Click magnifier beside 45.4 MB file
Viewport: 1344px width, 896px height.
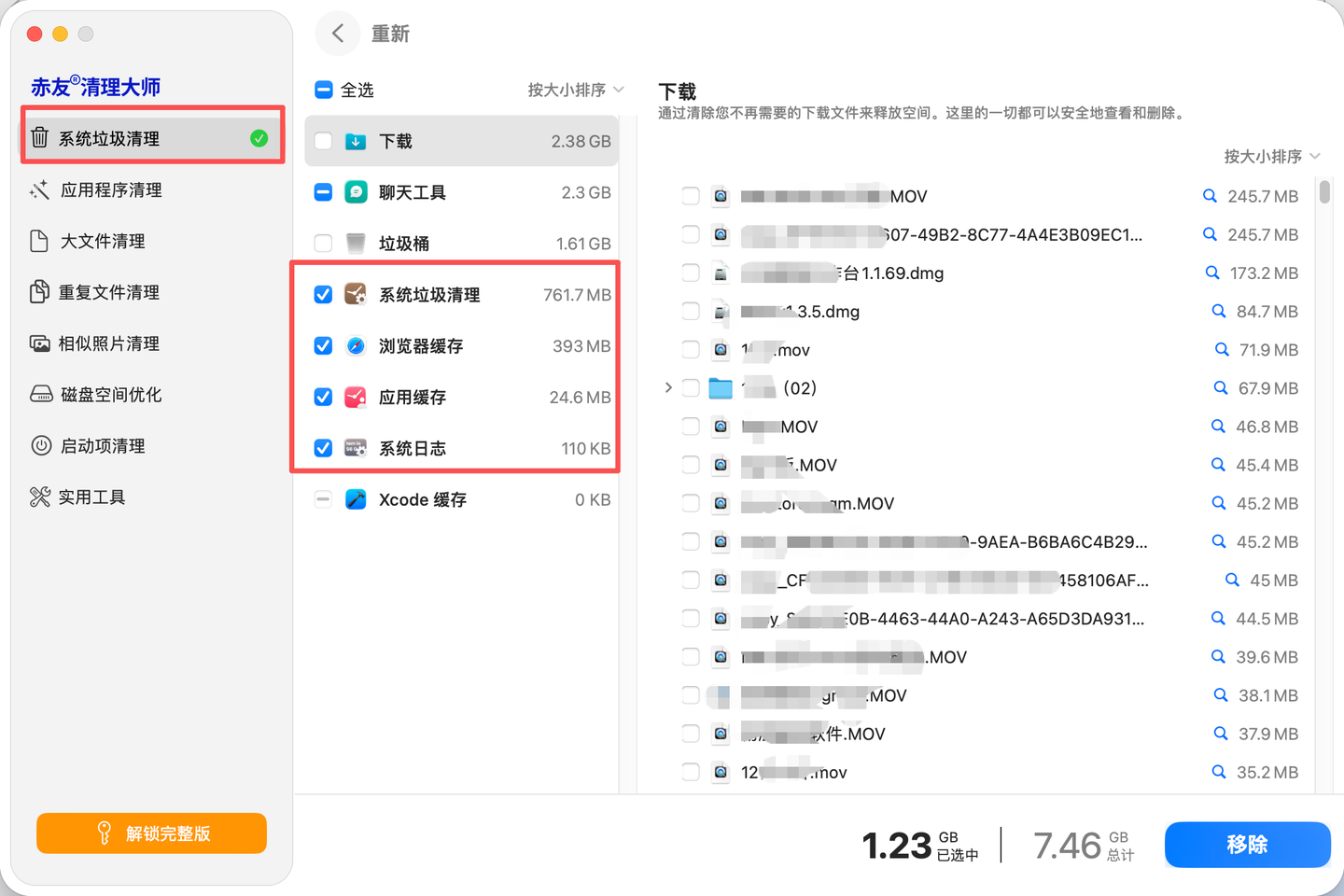(x=1218, y=465)
